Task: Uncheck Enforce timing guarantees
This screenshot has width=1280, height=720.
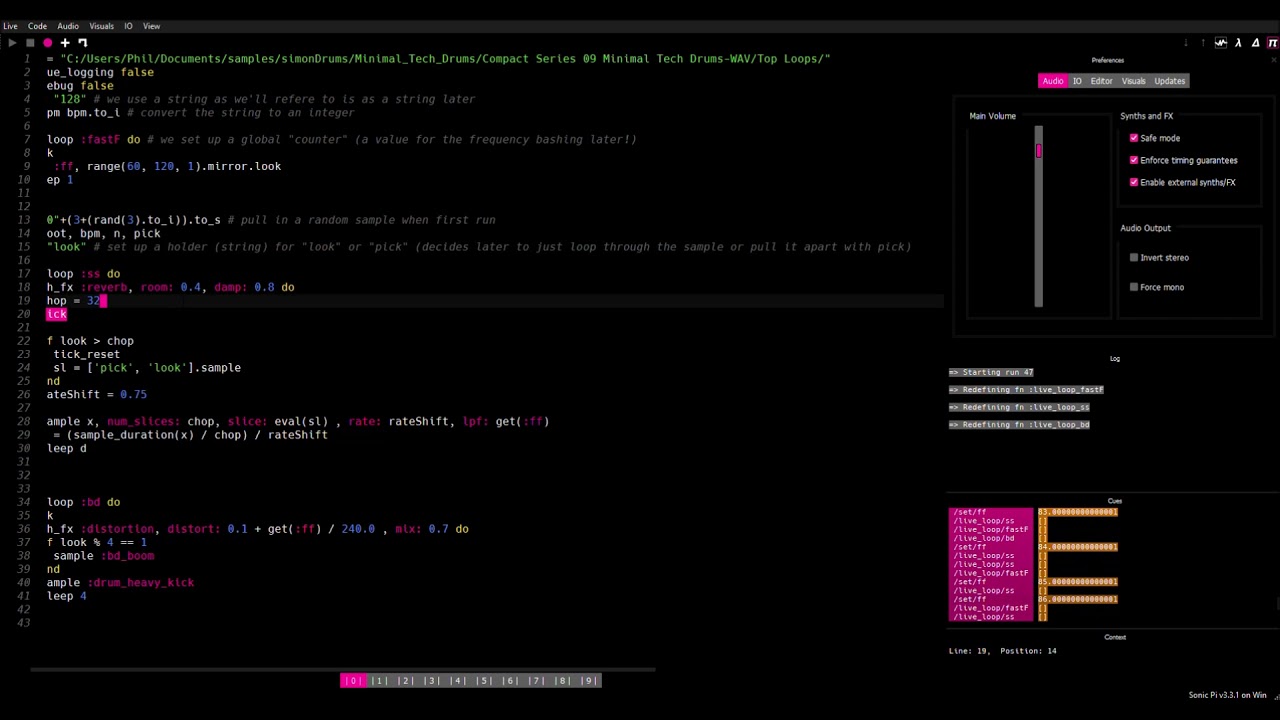Action: (1134, 160)
